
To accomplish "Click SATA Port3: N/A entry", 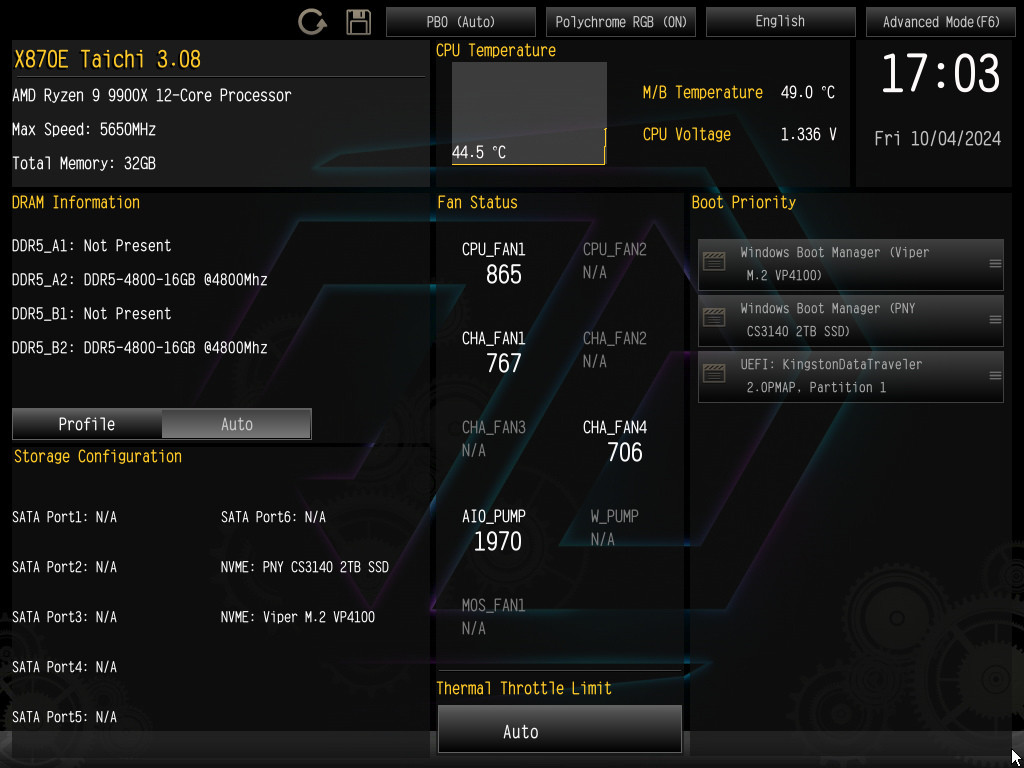I will [x=64, y=617].
